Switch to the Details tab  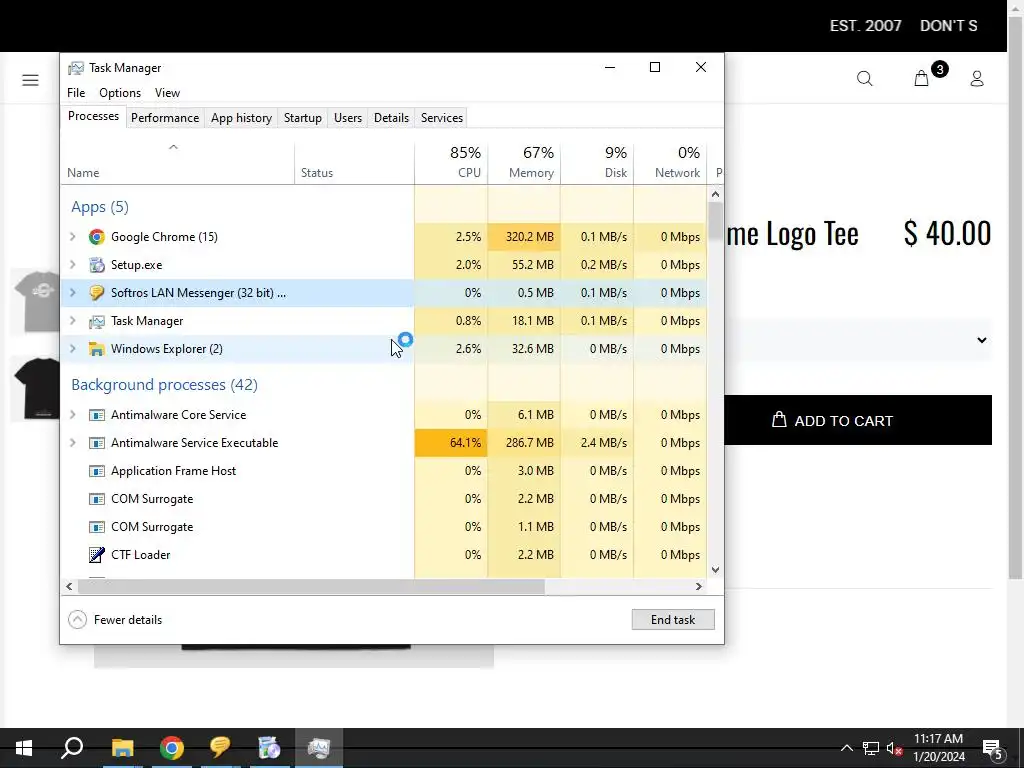[x=391, y=118]
